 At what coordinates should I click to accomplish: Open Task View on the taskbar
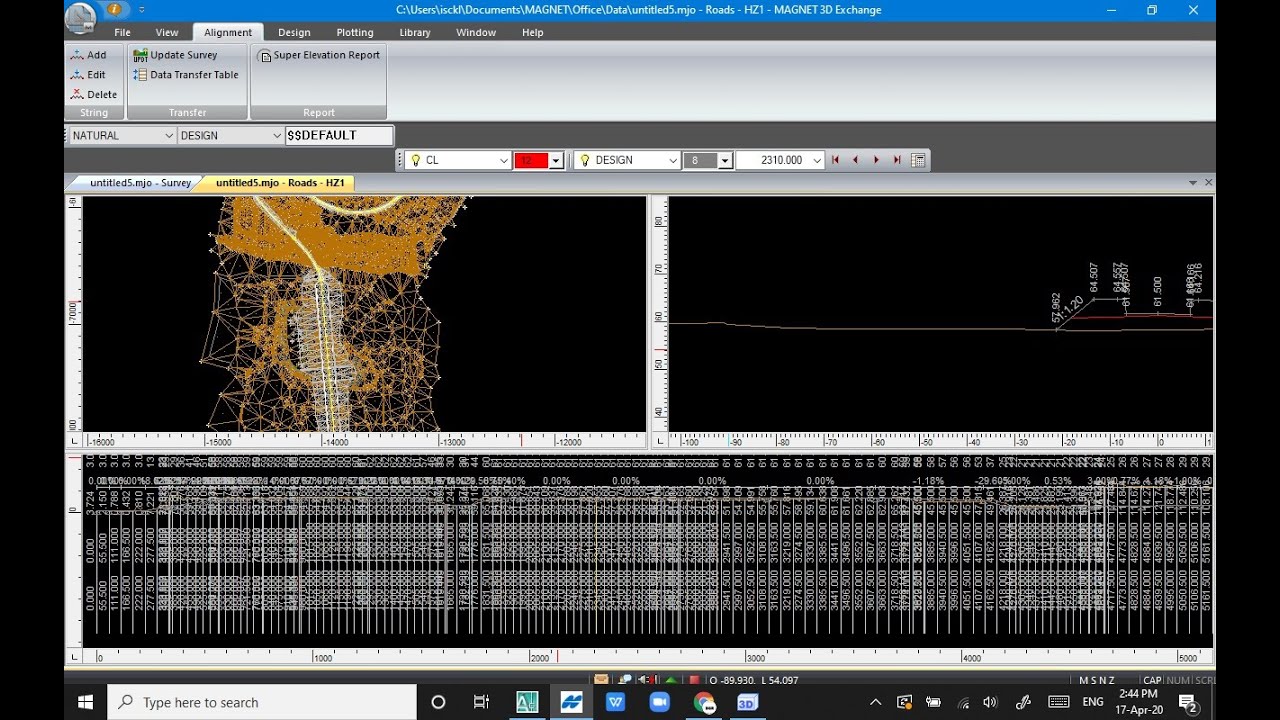(481, 702)
